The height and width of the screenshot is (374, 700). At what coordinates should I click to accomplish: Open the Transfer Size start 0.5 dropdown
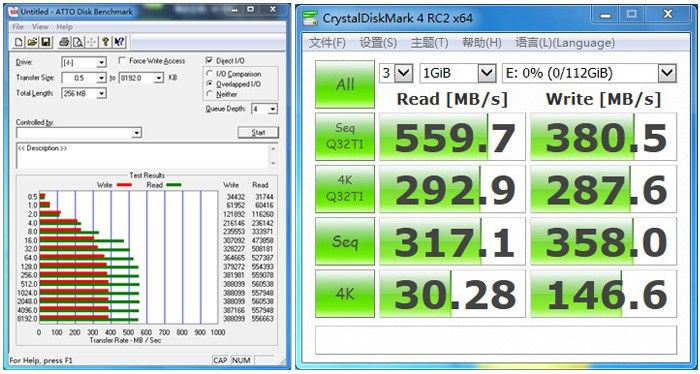(101, 78)
